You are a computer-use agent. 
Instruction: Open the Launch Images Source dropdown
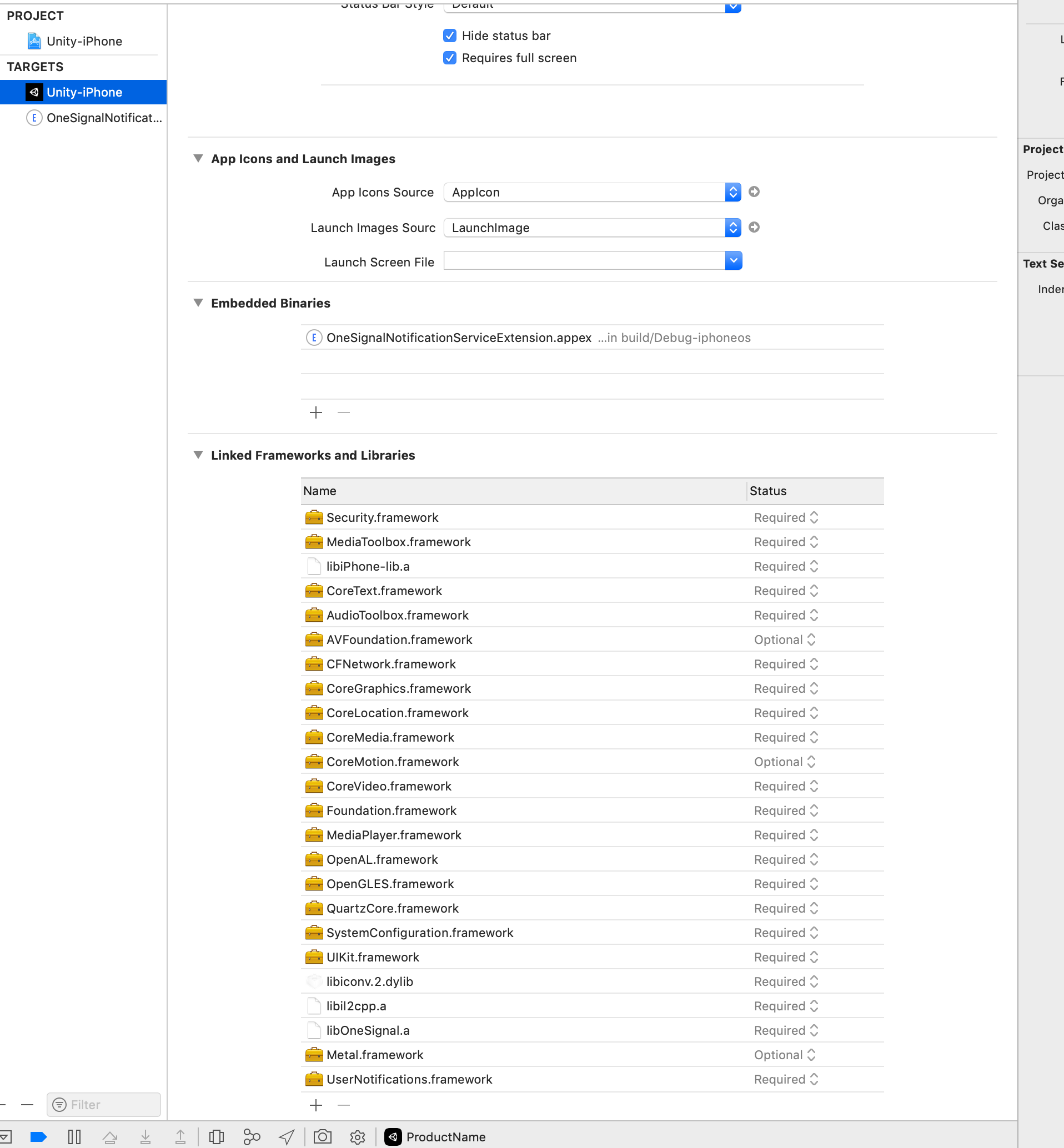[x=733, y=227]
